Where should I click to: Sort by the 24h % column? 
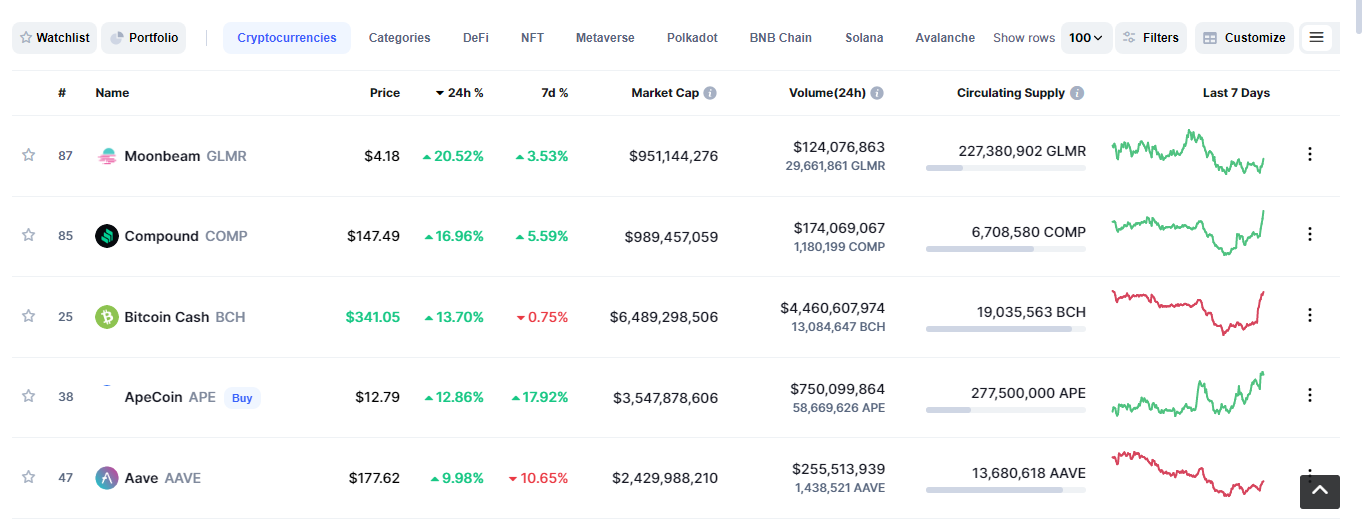[x=460, y=93]
